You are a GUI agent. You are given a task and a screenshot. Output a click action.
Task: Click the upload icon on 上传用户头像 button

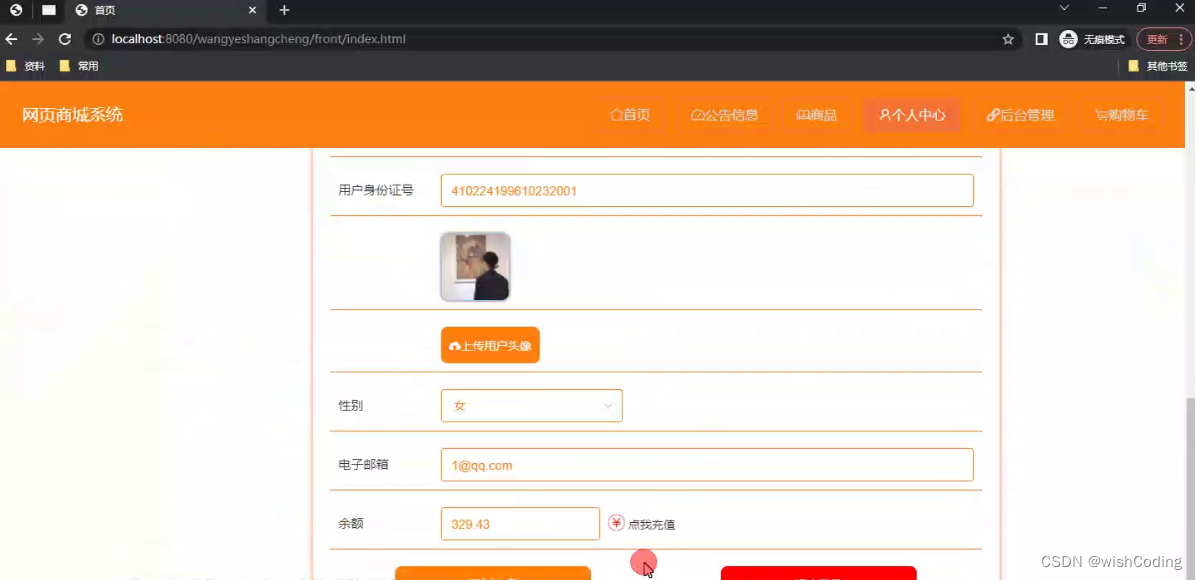[455, 344]
